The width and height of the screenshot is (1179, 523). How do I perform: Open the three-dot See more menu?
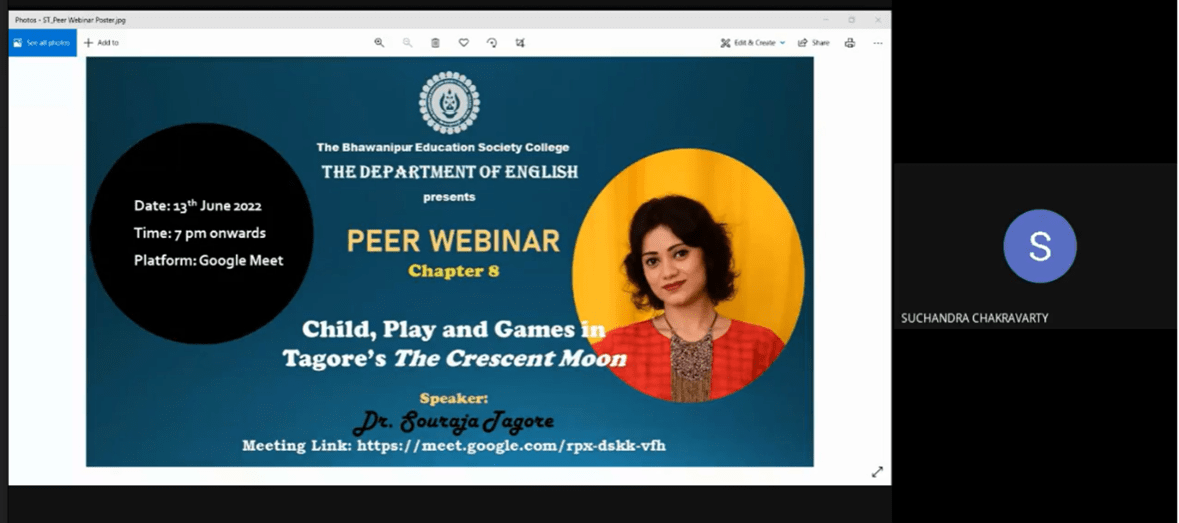[x=877, y=43]
